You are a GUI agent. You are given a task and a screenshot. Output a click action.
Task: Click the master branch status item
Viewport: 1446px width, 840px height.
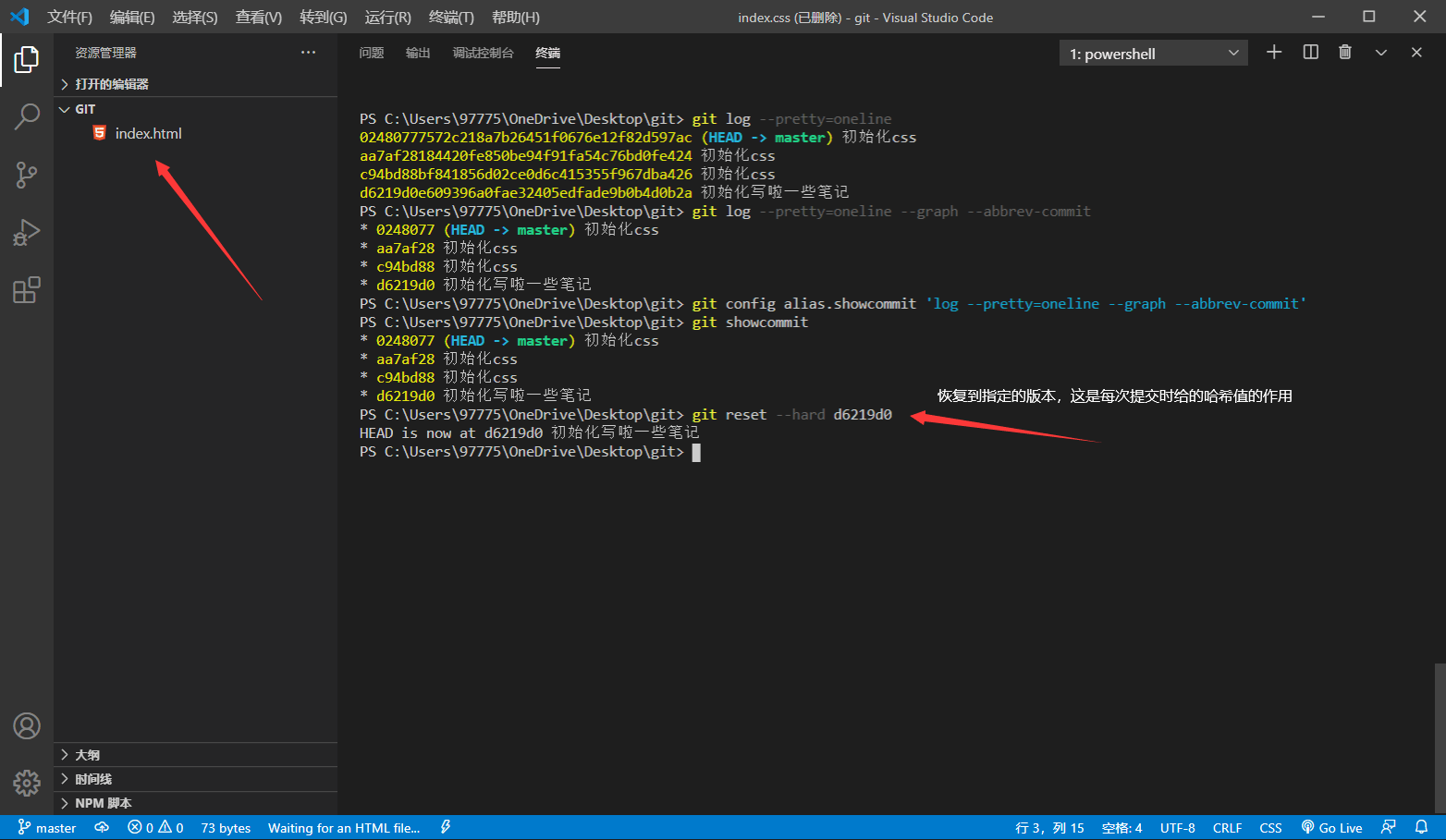coord(47,828)
